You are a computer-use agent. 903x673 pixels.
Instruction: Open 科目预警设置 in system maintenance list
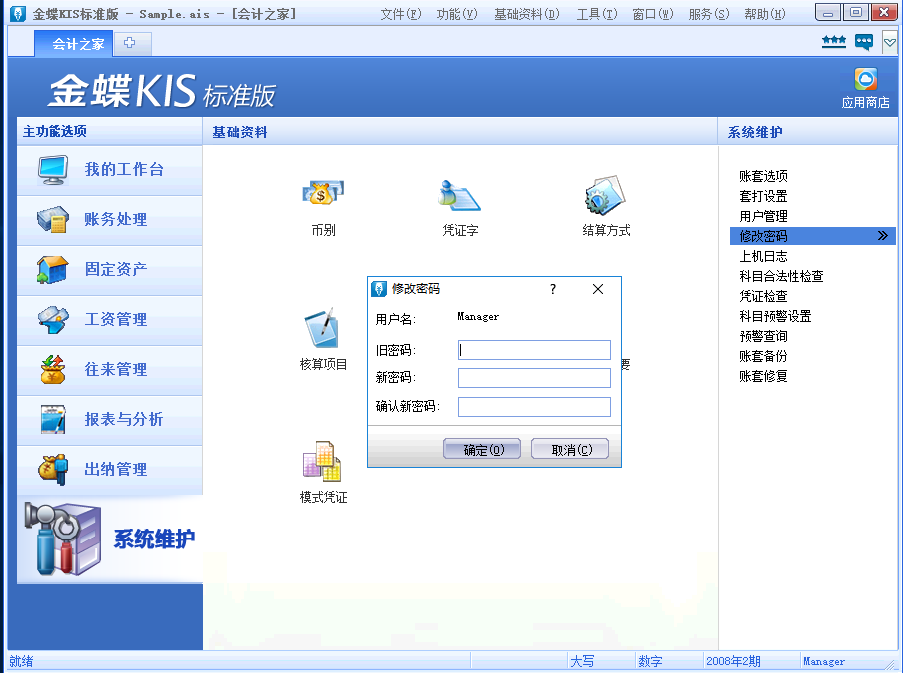(775, 316)
